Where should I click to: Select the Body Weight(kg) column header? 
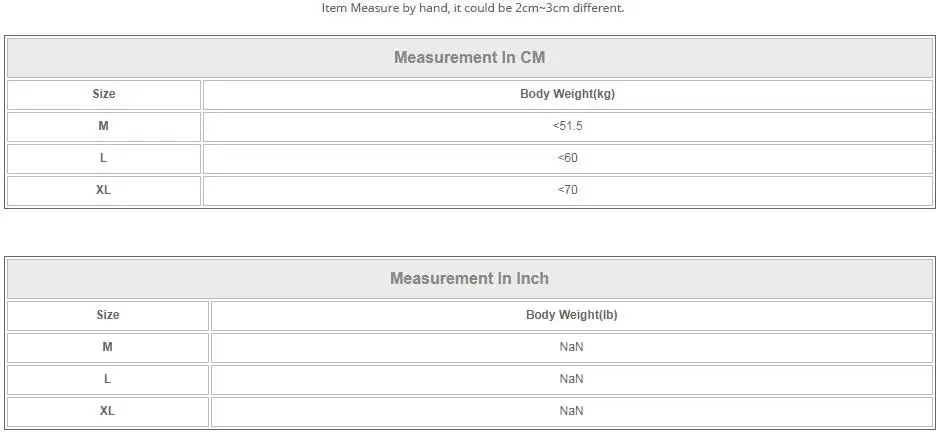(568, 95)
